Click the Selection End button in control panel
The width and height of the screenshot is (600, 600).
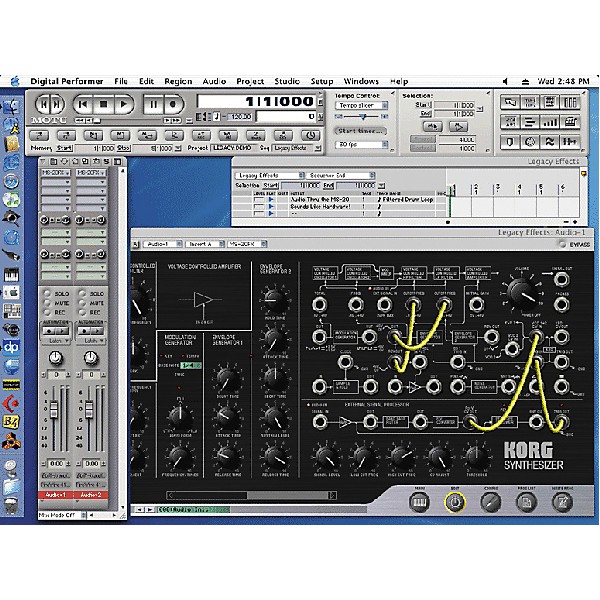(x=426, y=114)
